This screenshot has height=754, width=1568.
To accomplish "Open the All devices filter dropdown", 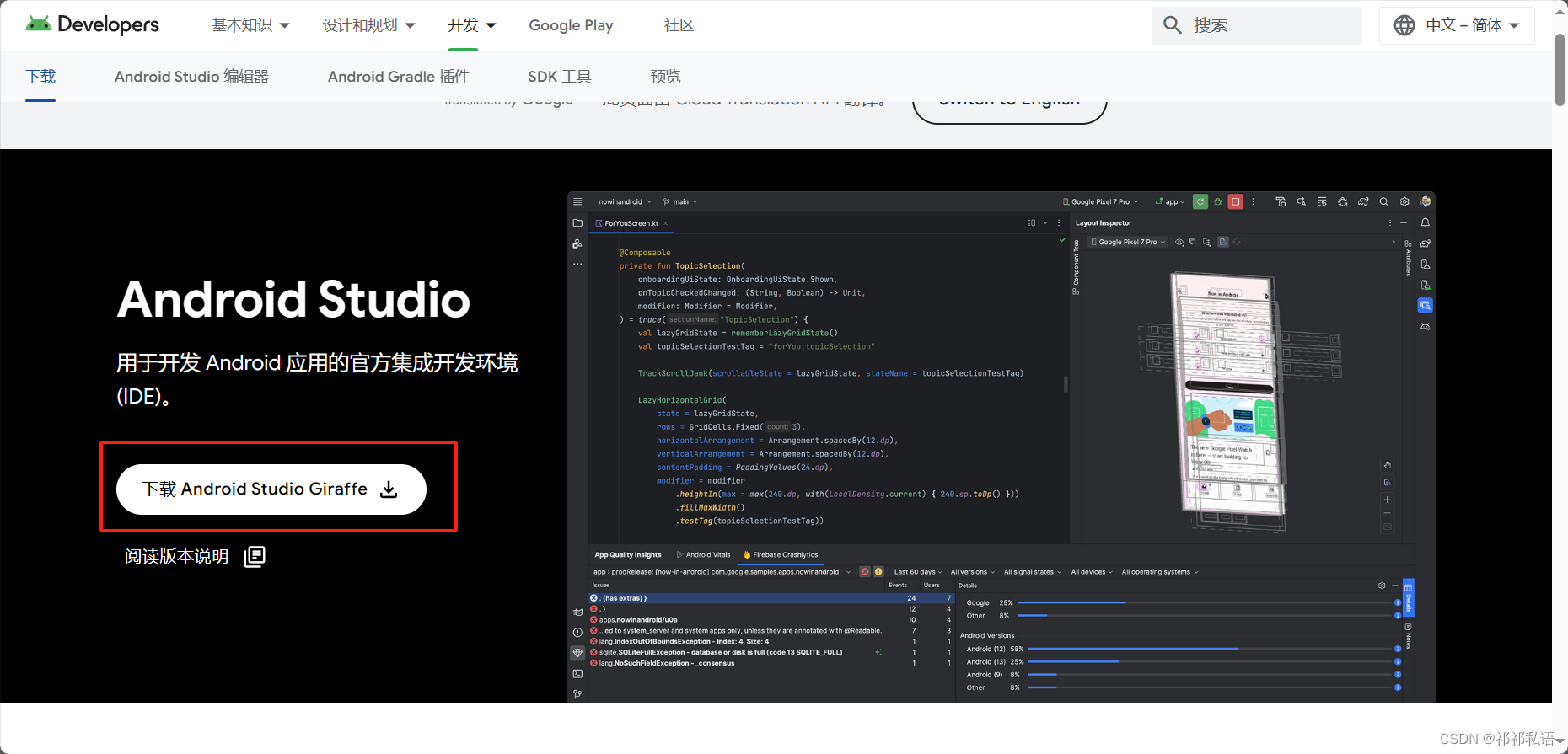I will coord(1092,572).
